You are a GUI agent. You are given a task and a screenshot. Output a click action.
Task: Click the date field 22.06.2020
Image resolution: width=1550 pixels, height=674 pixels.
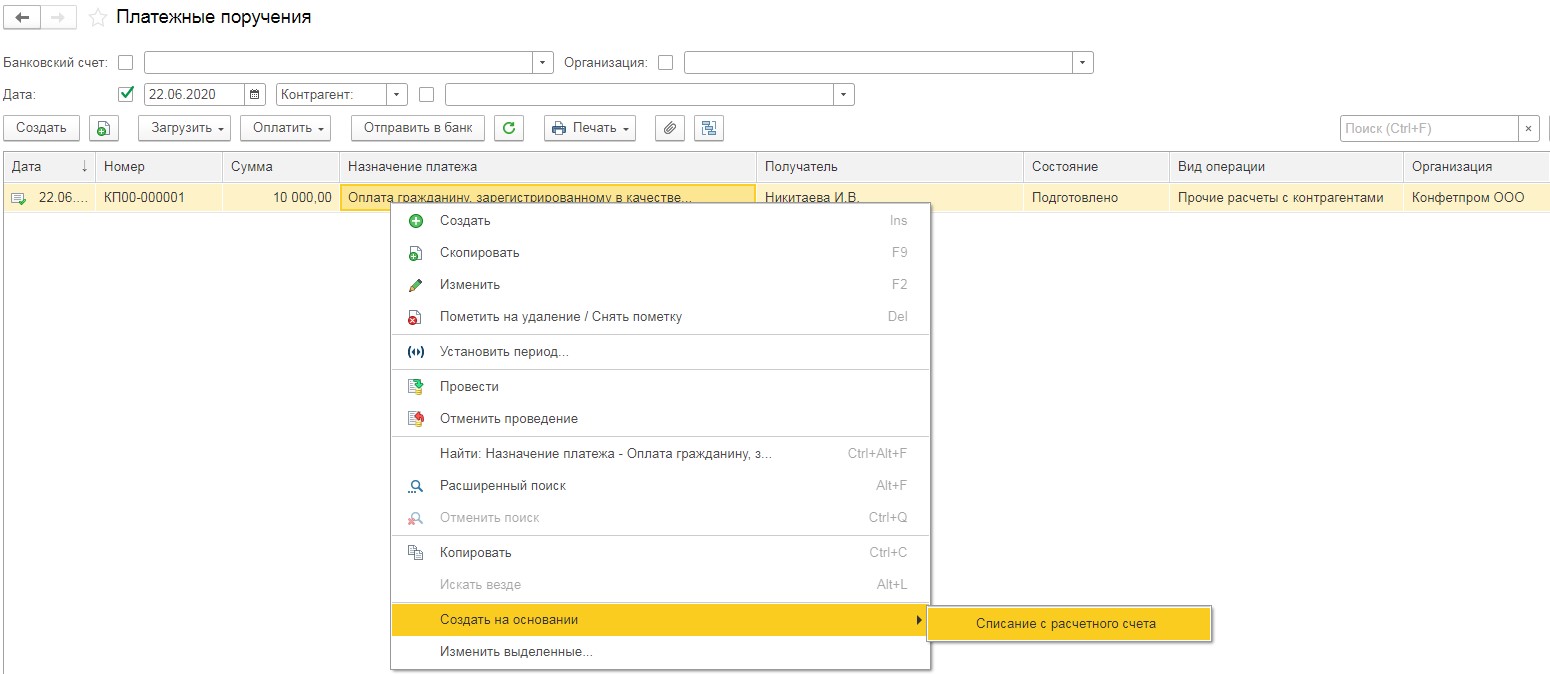pos(195,94)
